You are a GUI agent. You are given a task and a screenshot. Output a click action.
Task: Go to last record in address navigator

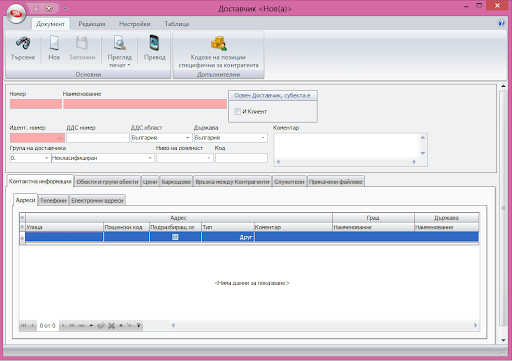72,325
